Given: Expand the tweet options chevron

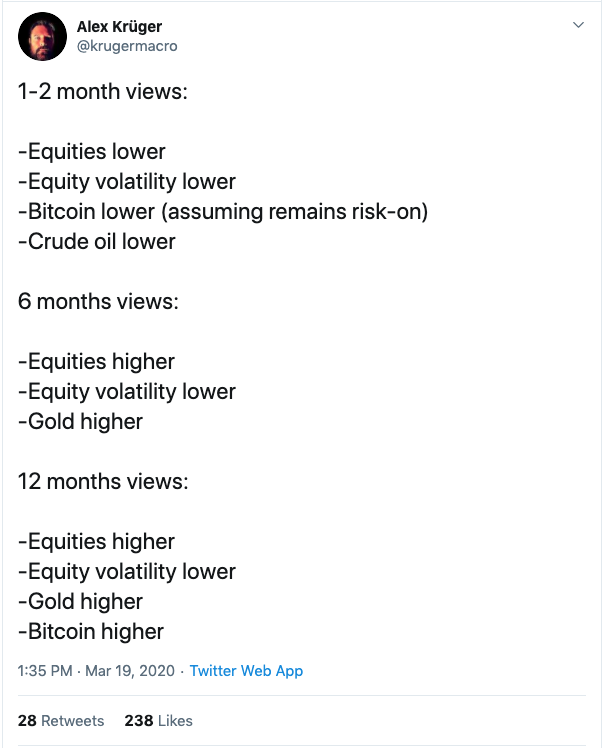Looking at the screenshot, I should point(578,25).
